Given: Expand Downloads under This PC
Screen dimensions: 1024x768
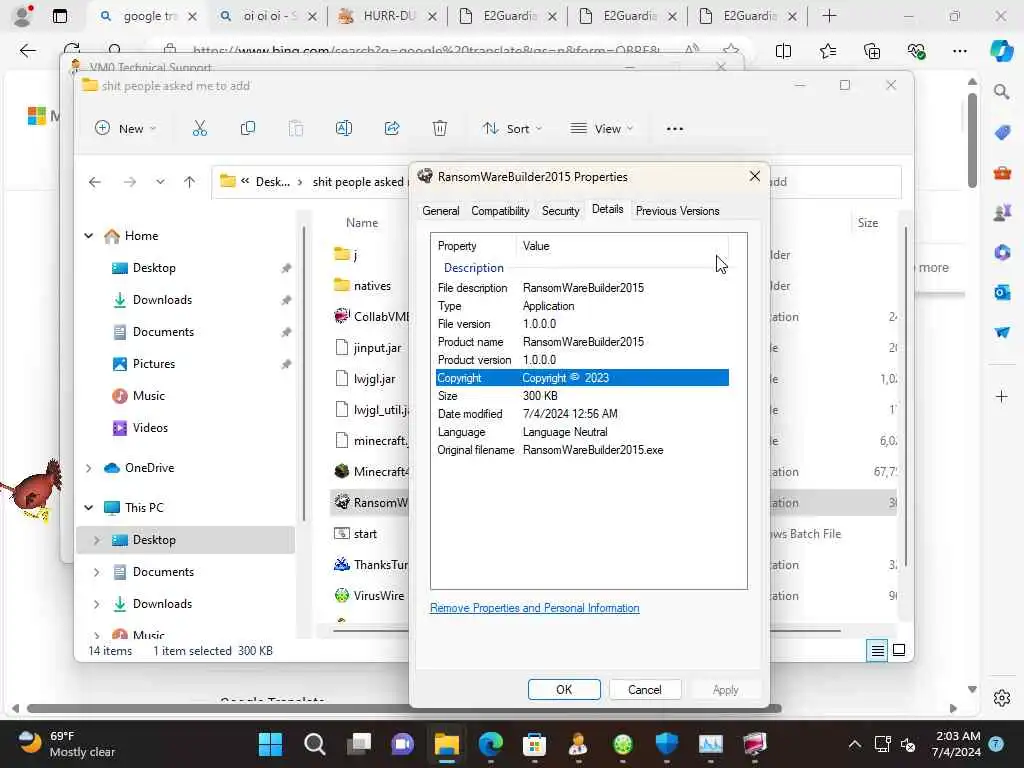Looking at the screenshot, I should (x=97, y=604).
